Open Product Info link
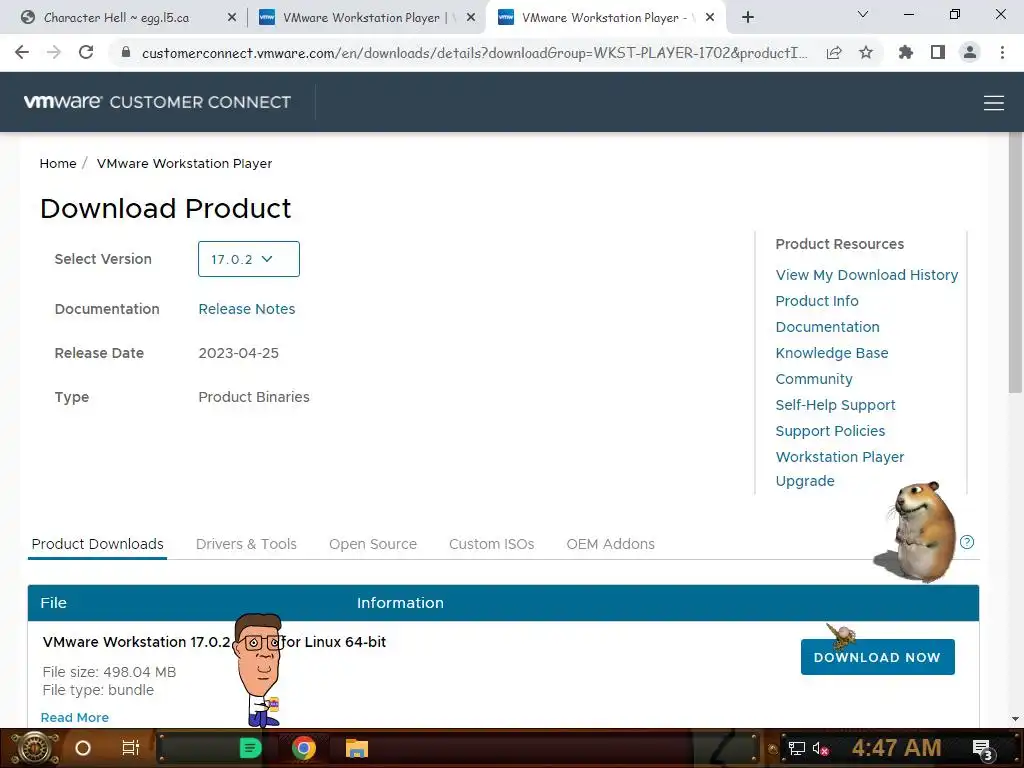This screenshot has height=768, width=1024. [816, 301]
